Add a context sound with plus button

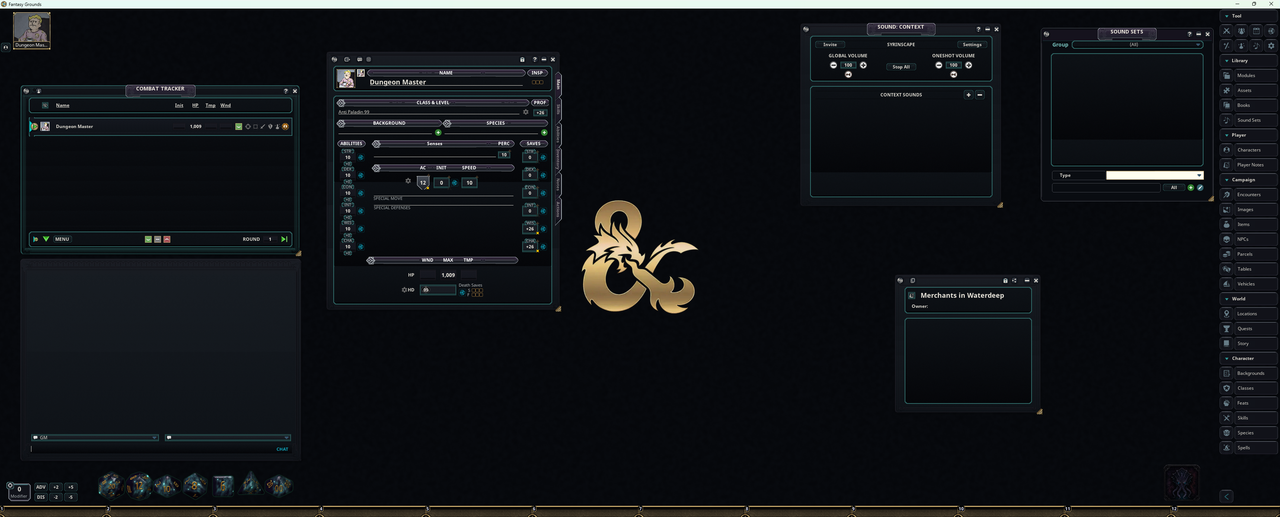pos(968,95)
